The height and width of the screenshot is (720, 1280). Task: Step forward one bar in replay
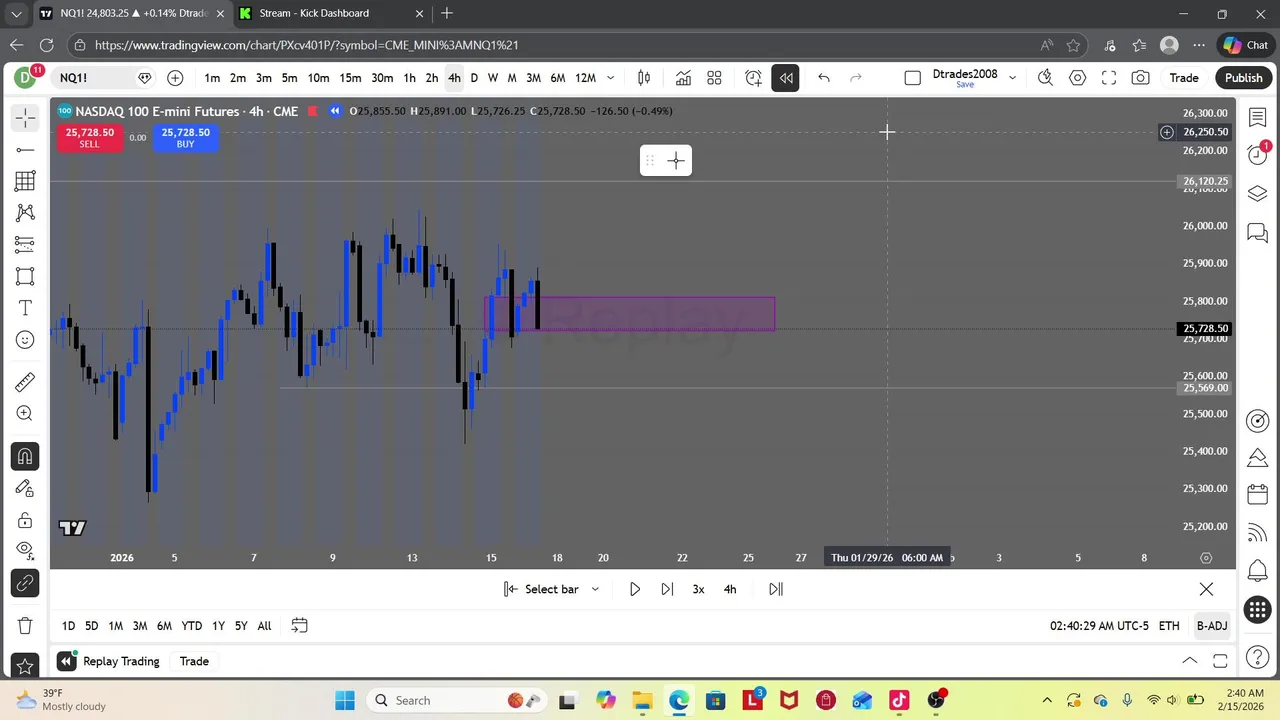pyautogui.click(x=667, y=589)
